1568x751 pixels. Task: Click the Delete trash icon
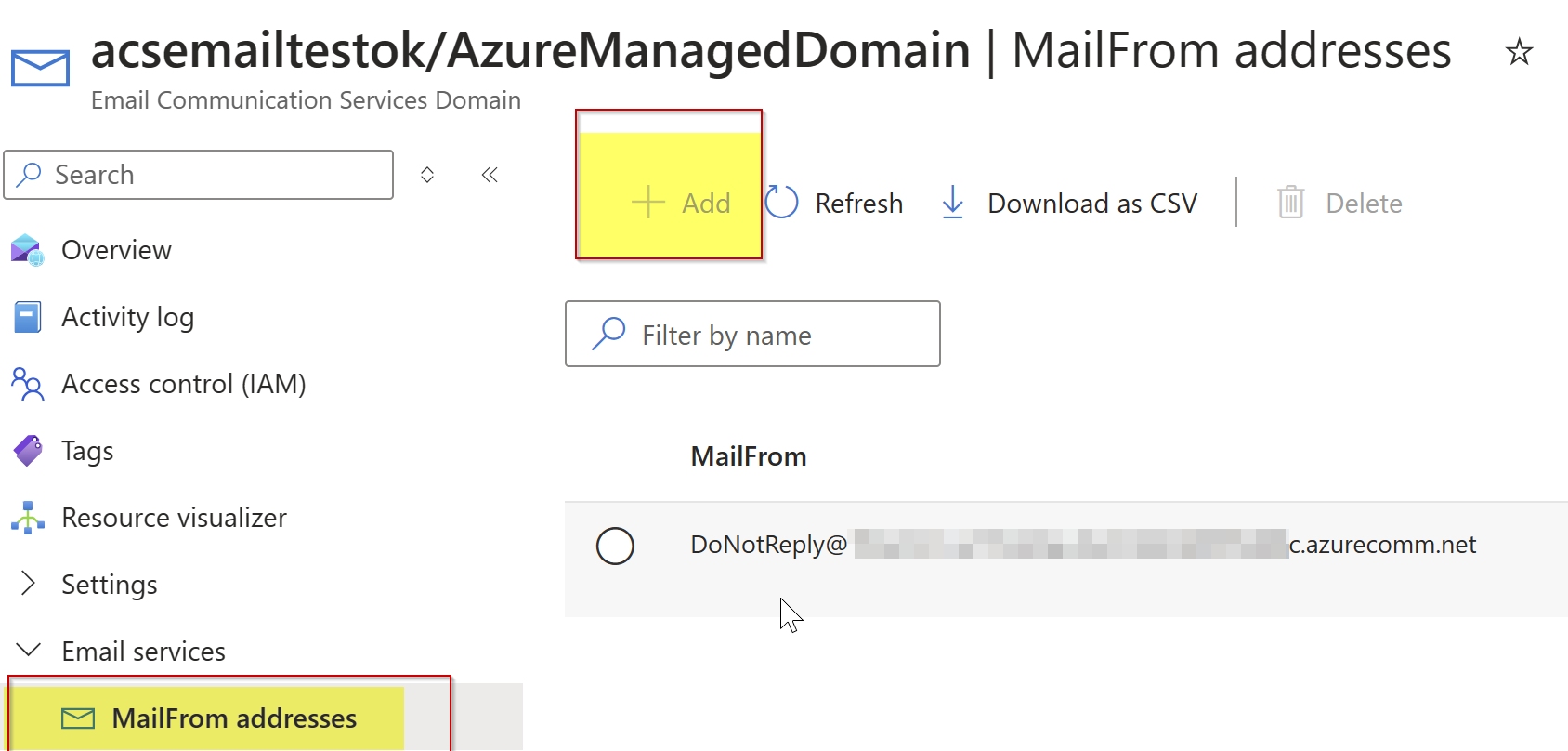click(x=1290, y=202)
